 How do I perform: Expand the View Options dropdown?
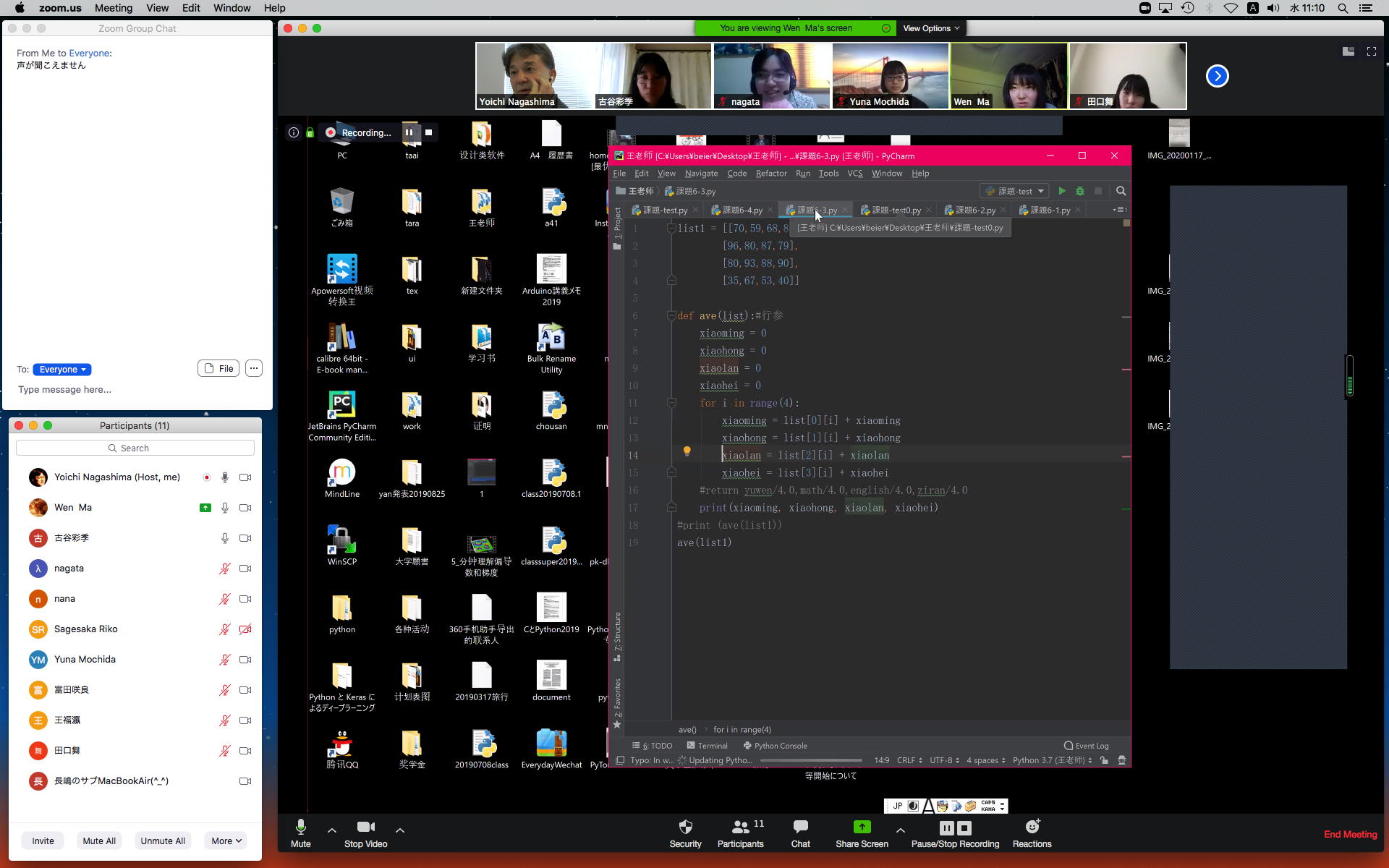click(x=930, y=28)
